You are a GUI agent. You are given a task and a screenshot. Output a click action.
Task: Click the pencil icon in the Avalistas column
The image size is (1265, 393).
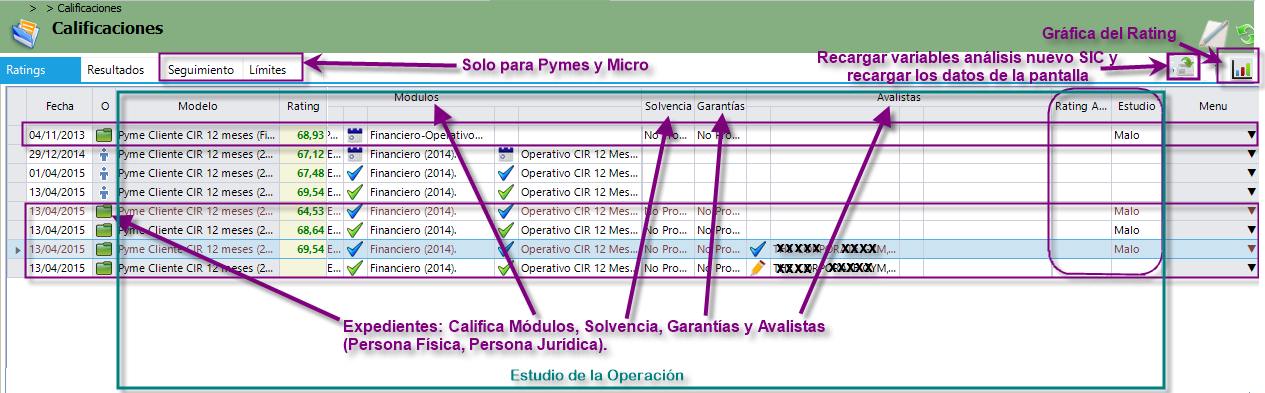click(758, 268)
